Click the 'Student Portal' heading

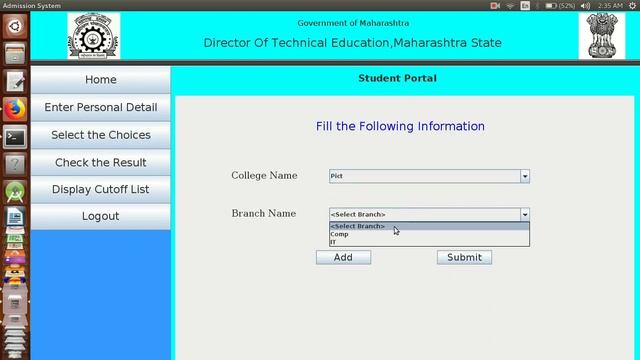coord(397,78)
